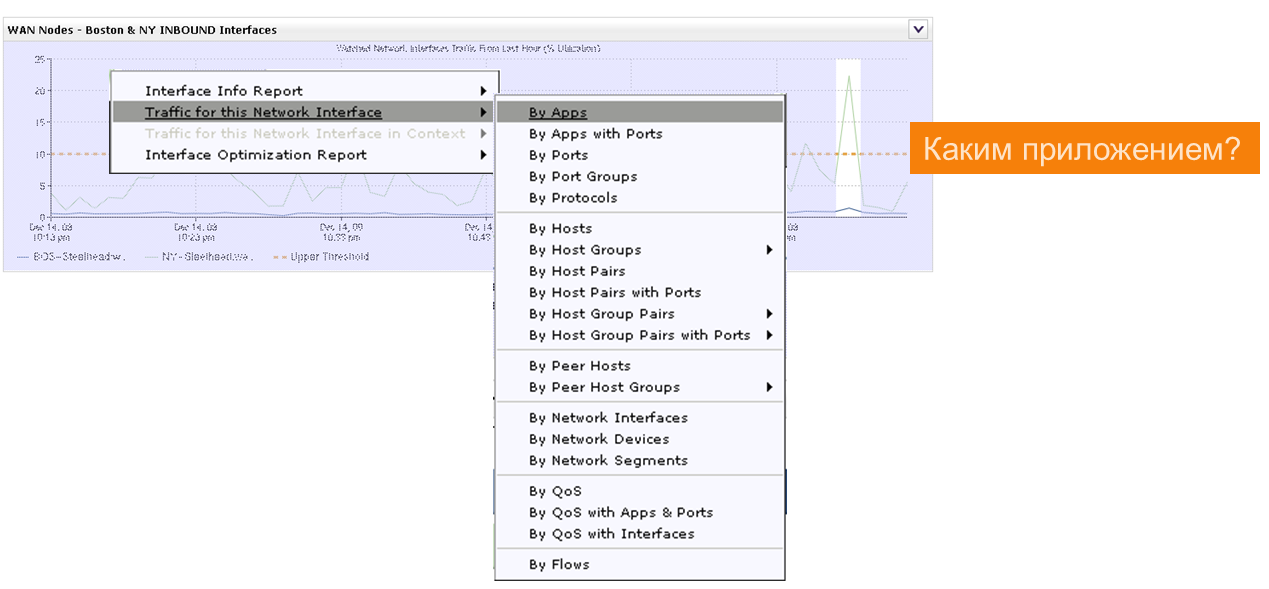Click the By Flows entry
Screen dimensions: 1269x589
point(559,565)
